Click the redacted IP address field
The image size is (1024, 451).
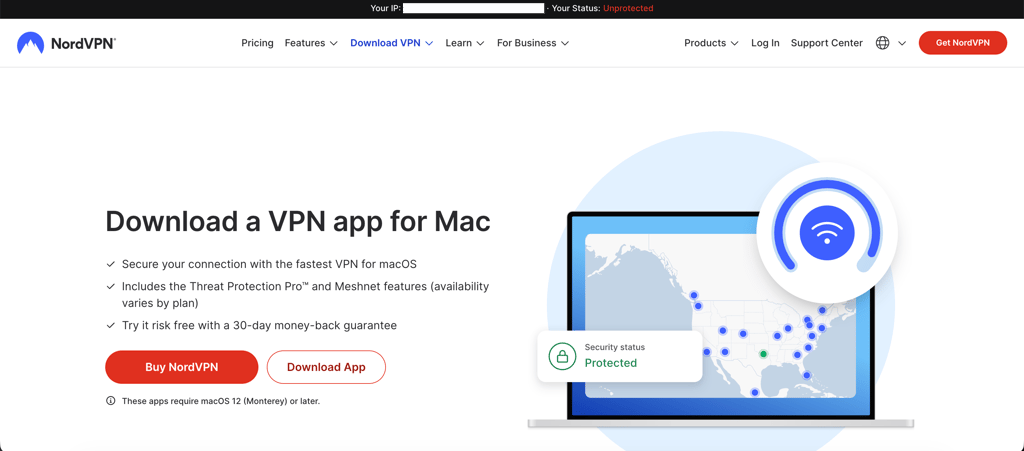coord(473,8)
